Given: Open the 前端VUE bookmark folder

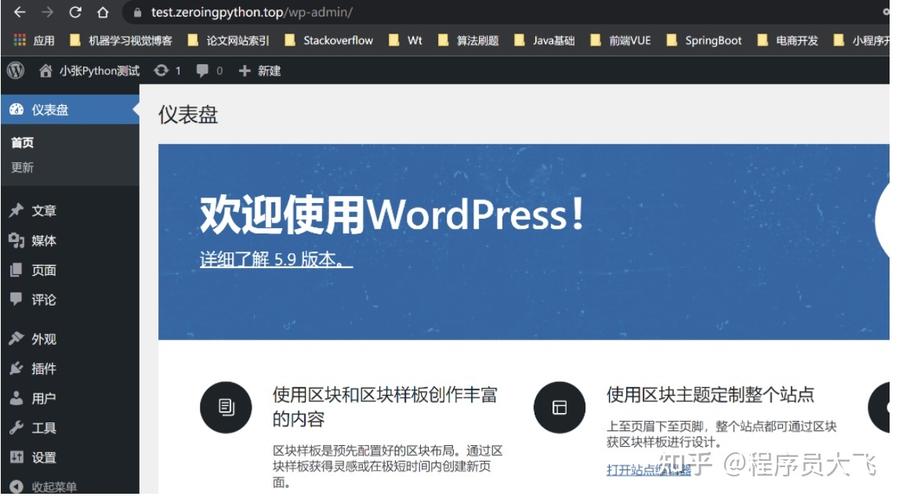Looking at the screenshot, I should [x=620, y=40].
